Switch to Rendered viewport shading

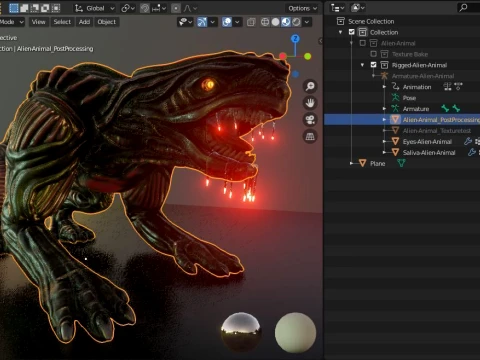click(x=296, y=22)
